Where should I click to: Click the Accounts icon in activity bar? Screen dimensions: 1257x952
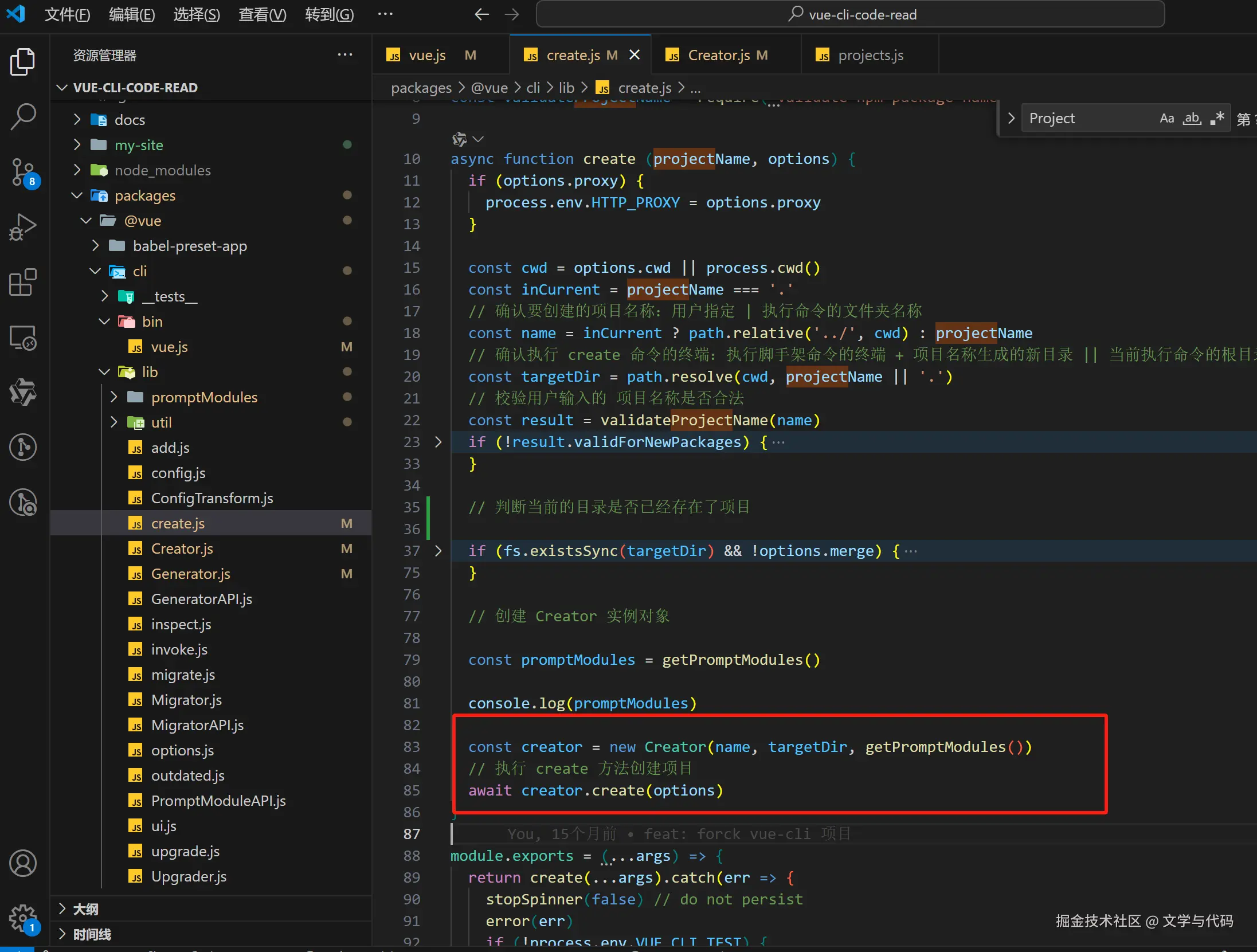pyautogui.click(x=23, y=864)
